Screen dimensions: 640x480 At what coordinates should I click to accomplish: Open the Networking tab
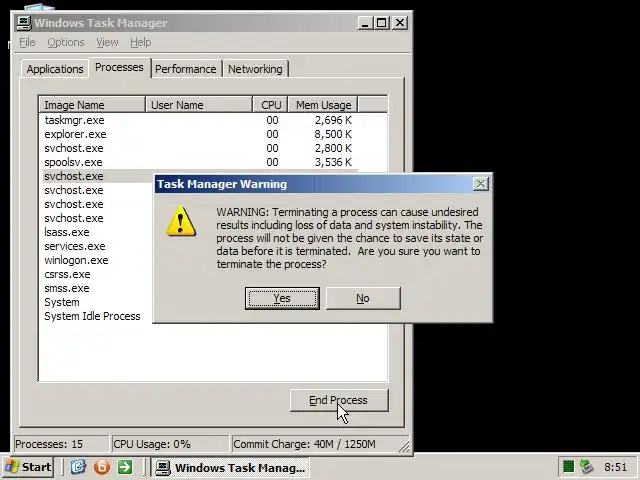click(255, 69)
